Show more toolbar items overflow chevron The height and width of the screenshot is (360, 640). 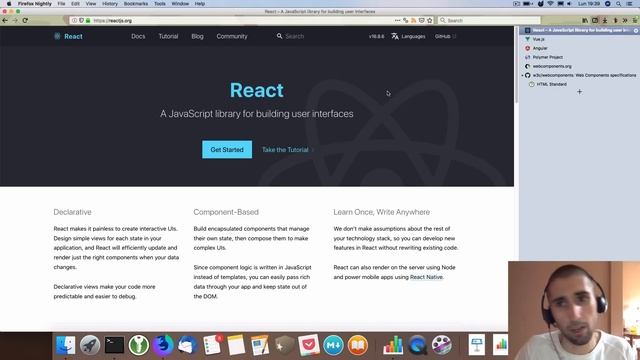[625, 20]
